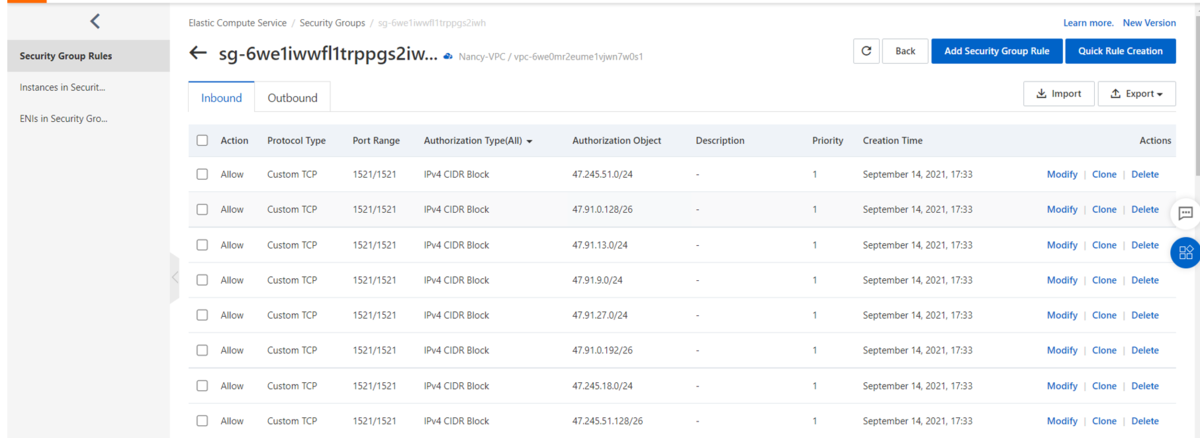Click the Import button
Screen dimensions: 1200x438
click(x=1058, y=94)
